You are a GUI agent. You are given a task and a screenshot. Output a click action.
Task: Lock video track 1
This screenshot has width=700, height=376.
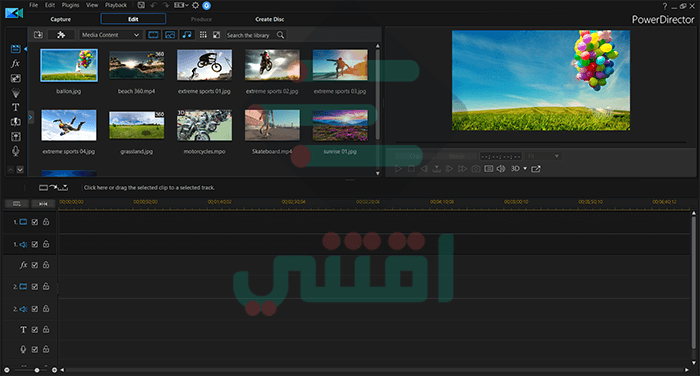(x=46, y=221)
